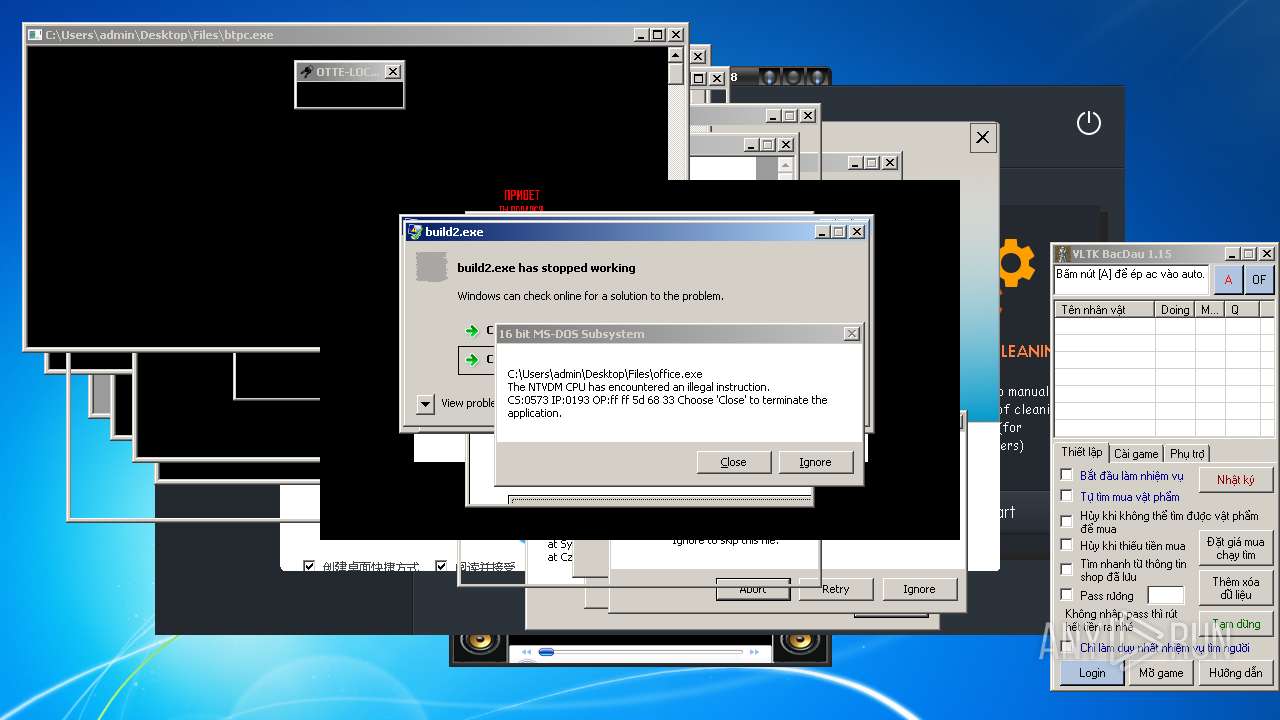
Task: Click first round orb button on player top bar
Action: point(769,77)
